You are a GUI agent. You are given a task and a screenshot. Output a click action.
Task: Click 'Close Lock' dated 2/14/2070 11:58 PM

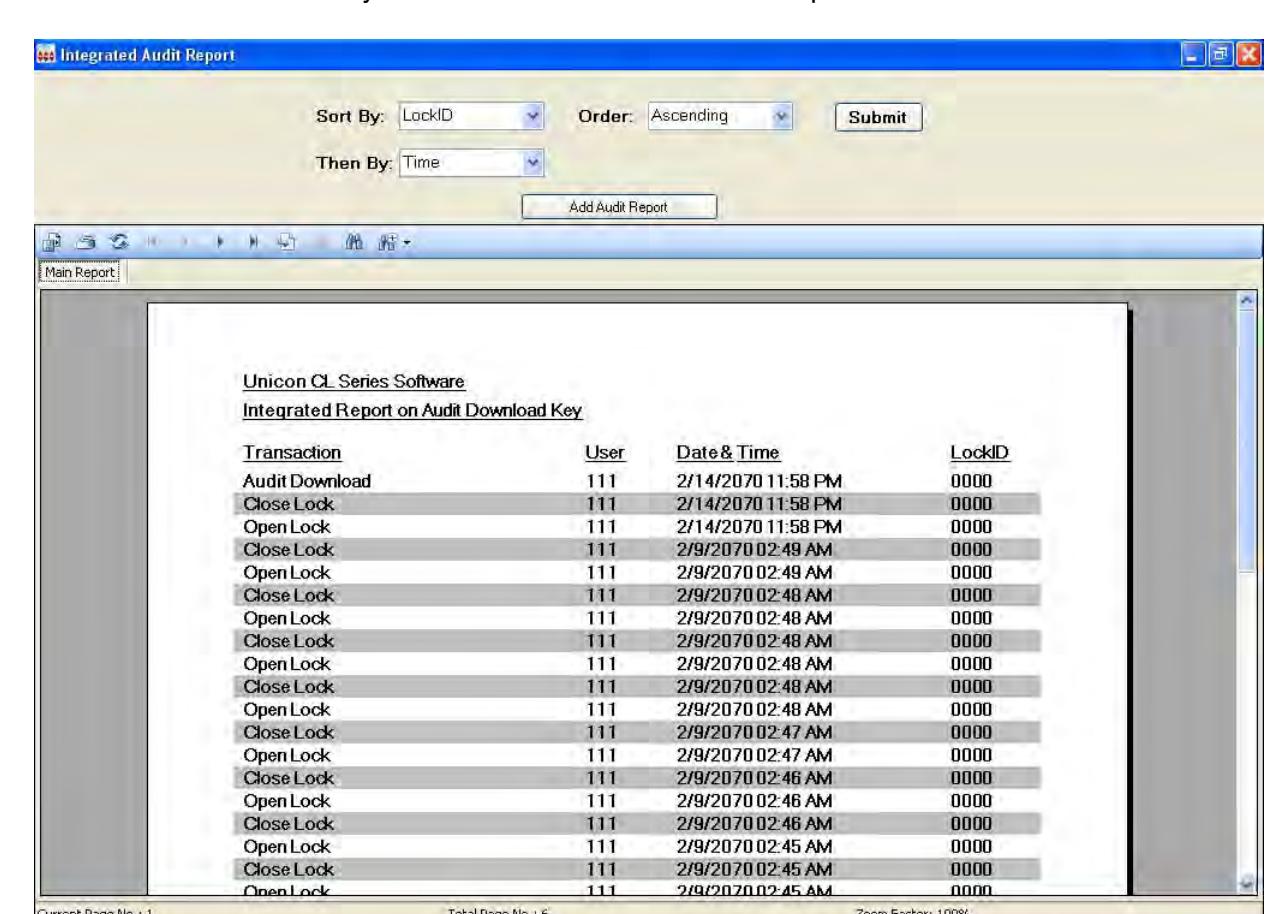[289, 504]
